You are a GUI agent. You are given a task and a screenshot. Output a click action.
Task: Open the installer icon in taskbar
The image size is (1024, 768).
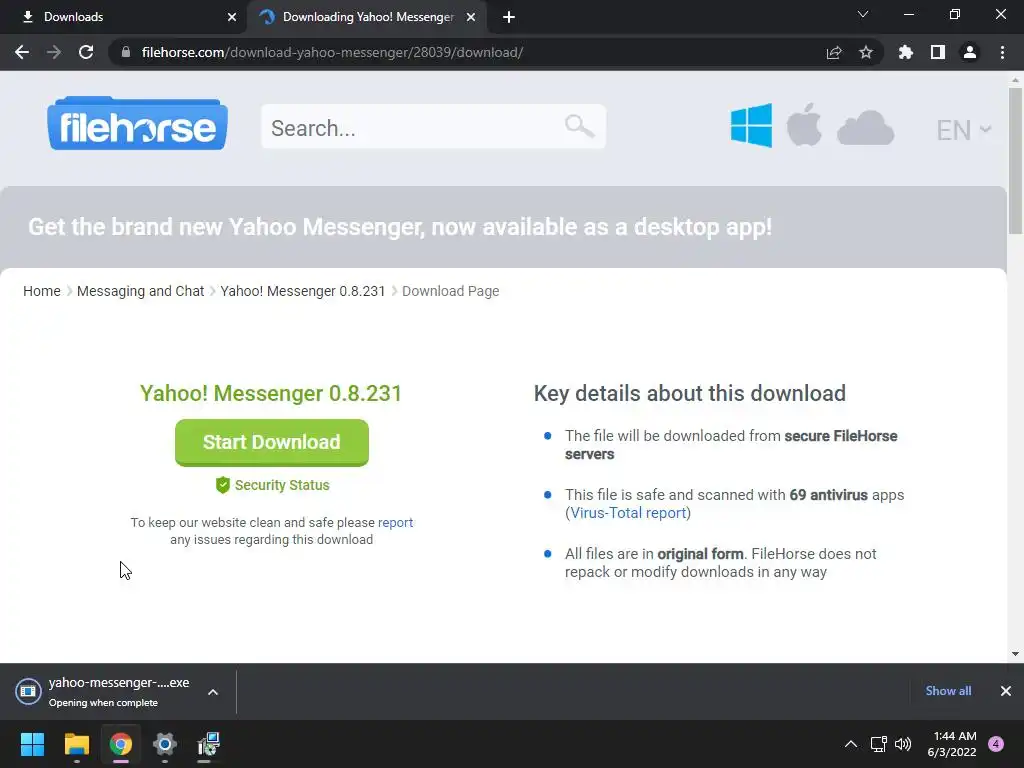tap(208, 744)
